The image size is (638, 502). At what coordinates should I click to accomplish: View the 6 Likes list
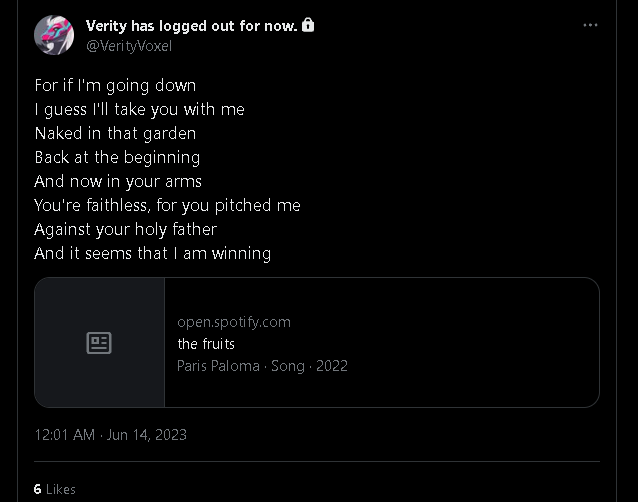click(55, 489)
